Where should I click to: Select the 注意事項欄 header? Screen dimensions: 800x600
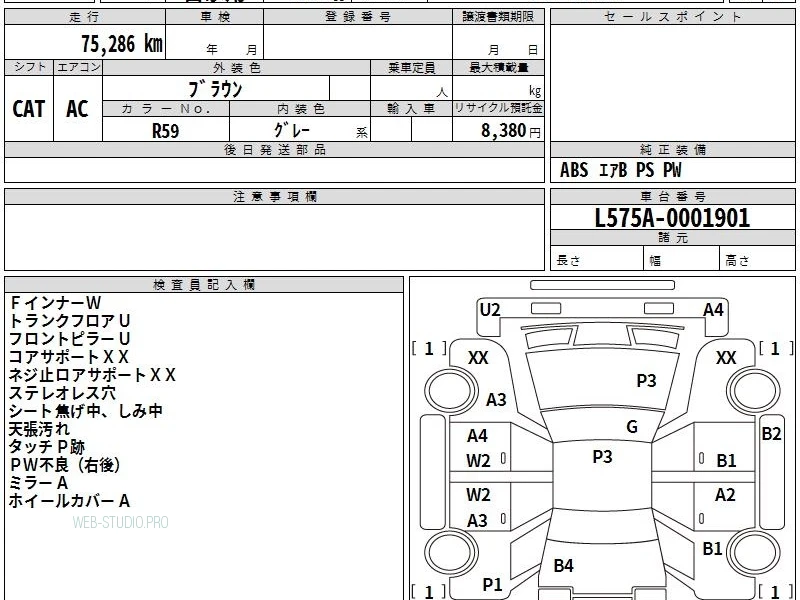click(x=274, y=196)
